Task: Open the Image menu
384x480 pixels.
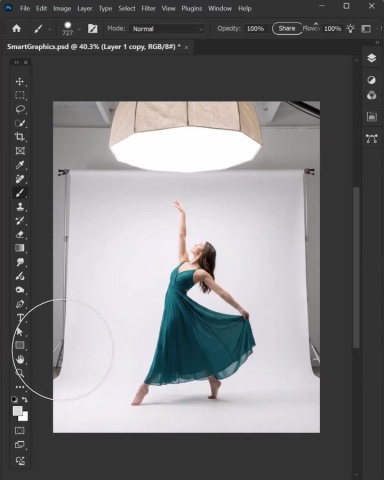Action: (62, 8)
